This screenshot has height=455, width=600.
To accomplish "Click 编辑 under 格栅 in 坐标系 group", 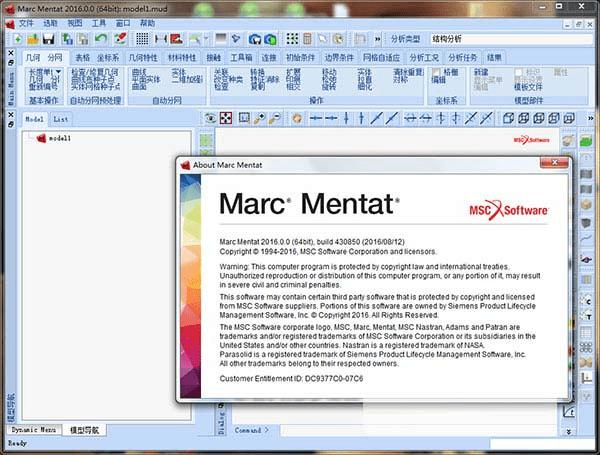I will coord(439,80).
